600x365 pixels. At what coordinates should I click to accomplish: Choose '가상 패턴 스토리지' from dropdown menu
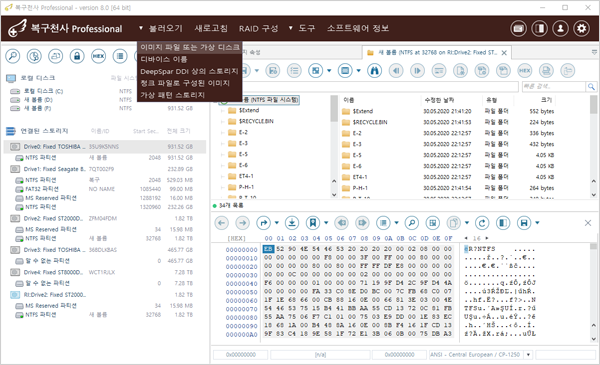click(x=172, y=95)
